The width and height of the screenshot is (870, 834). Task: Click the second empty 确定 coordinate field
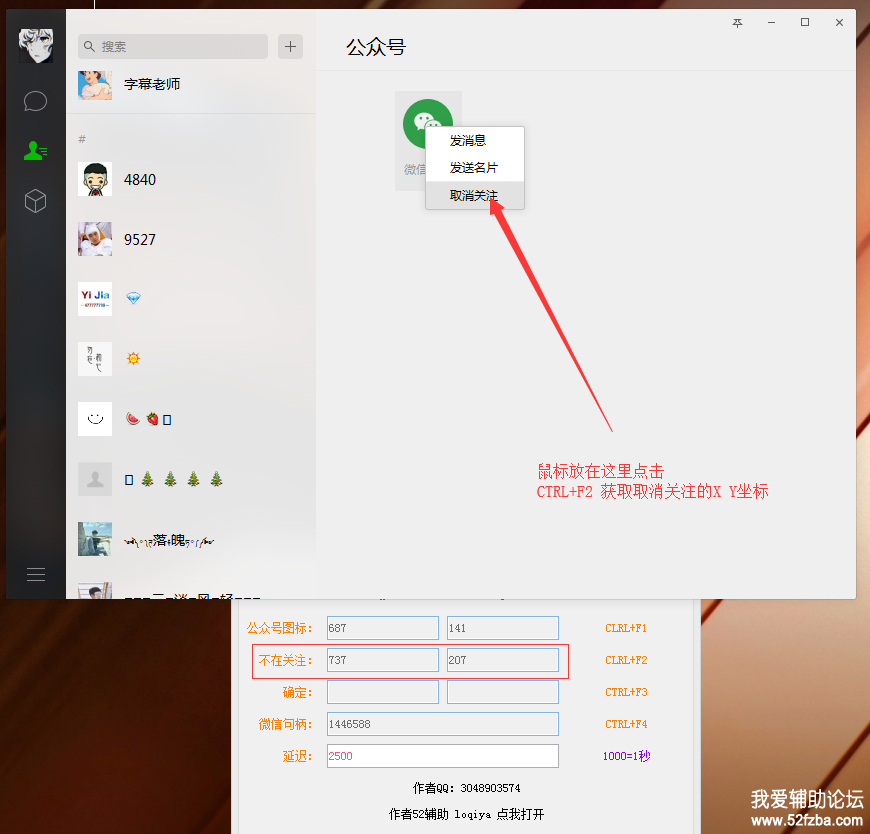pyautogui.click(x=503, y=692)
